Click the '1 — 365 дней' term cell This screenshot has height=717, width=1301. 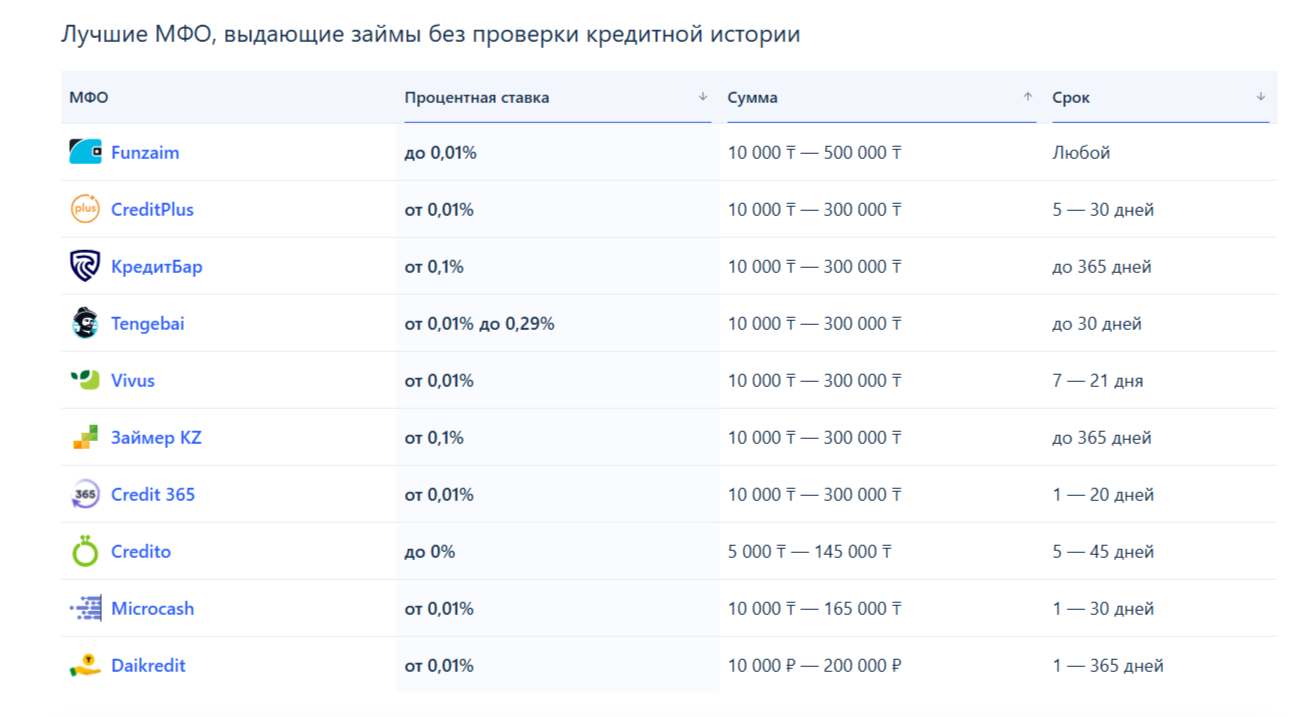[x=1108, y=666]
